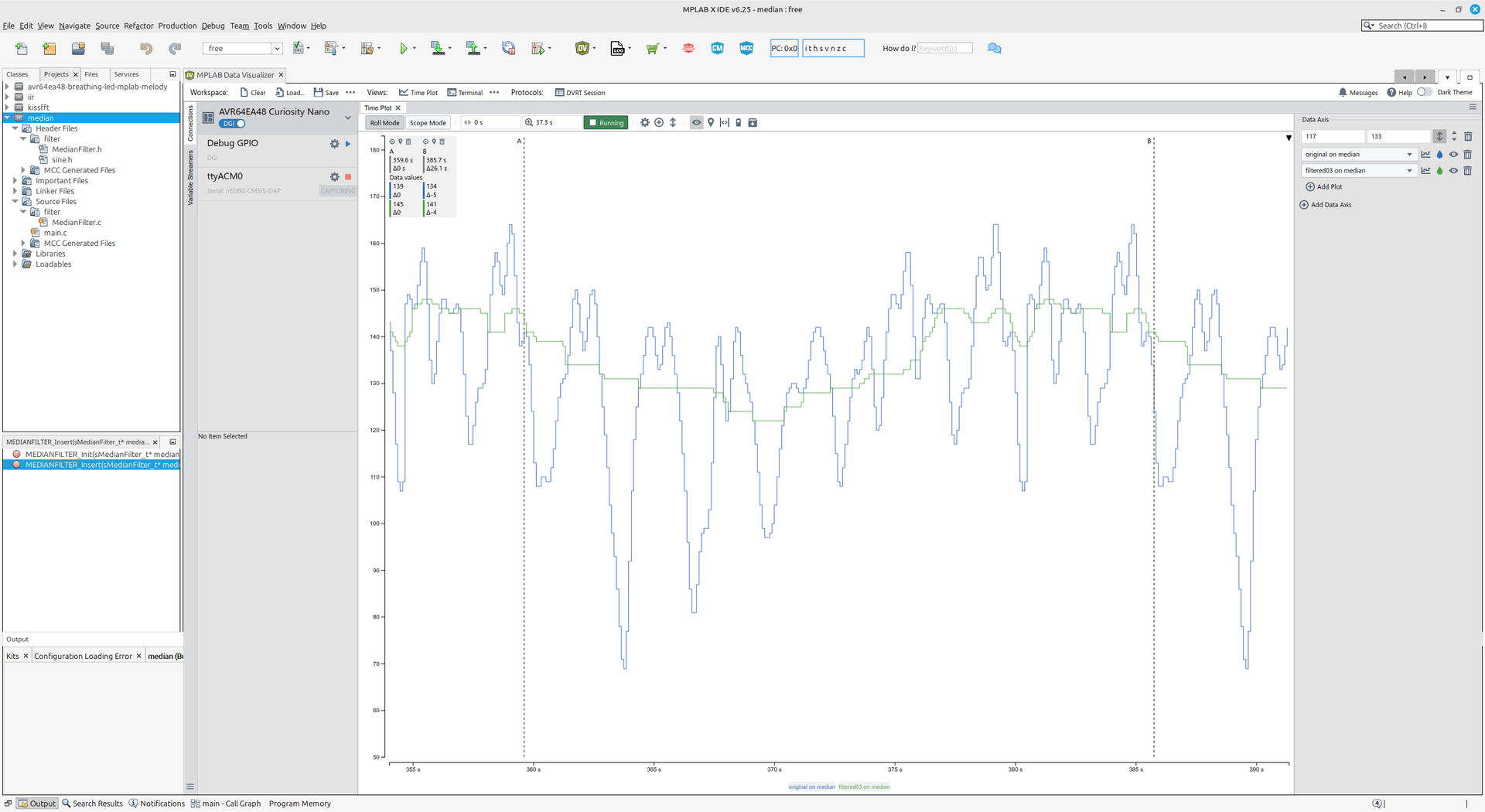Open the time plot settings gear
The image size is (1485, 812).
point(644,123)
